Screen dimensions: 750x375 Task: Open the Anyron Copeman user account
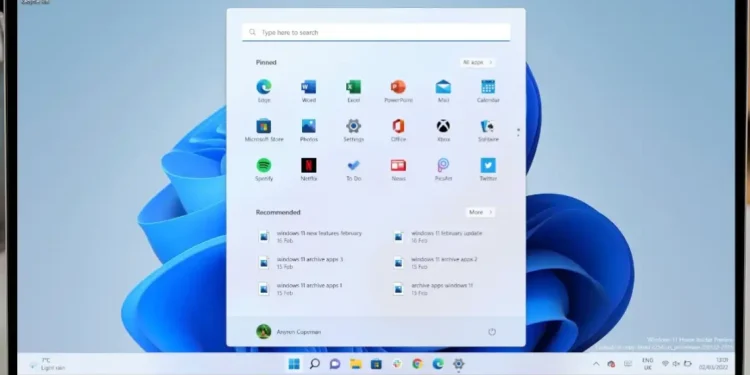coord(288,331)
